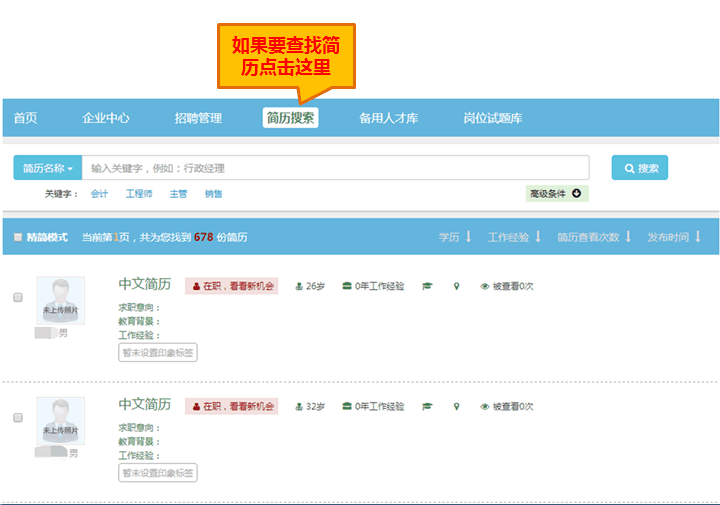Click the location pin icon in first resume
720x505 pixels.
click(456, 286)
